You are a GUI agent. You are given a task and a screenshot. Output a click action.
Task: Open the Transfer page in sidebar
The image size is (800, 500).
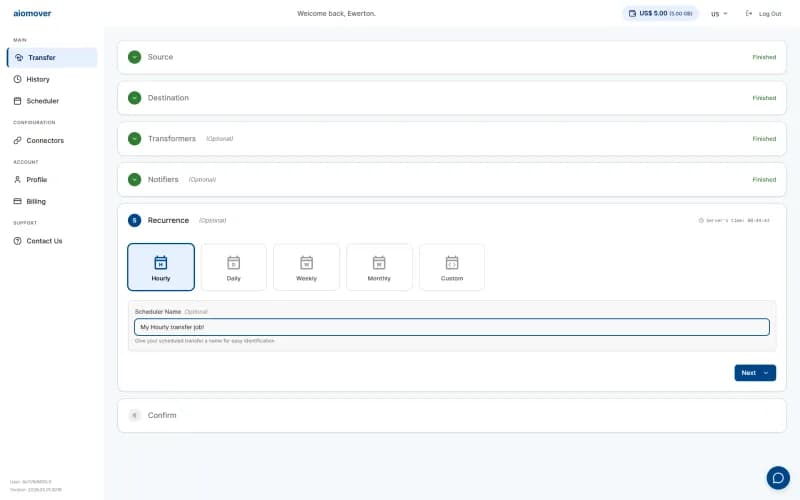(52, 58)
